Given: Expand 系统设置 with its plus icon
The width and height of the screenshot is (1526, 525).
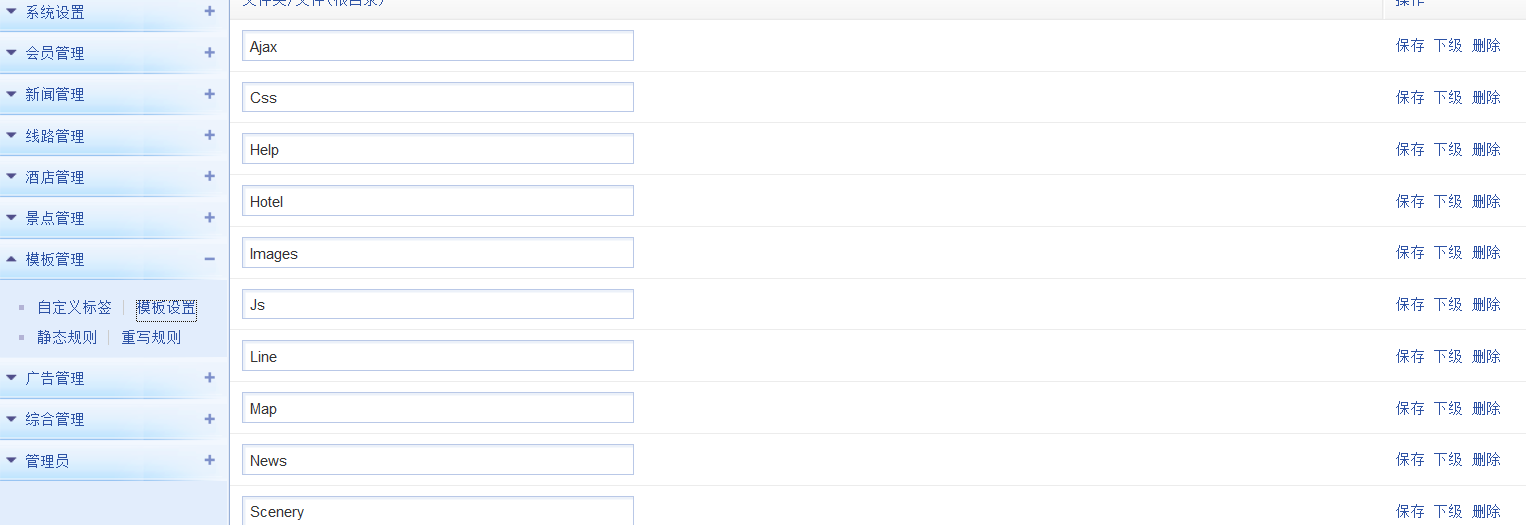Looking at the screenshot, I should pyautogui.click(x=209, y=12).
